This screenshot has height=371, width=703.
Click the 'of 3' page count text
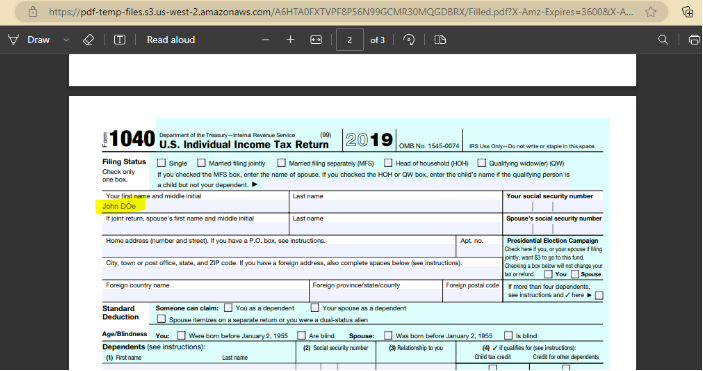(378, 40)
